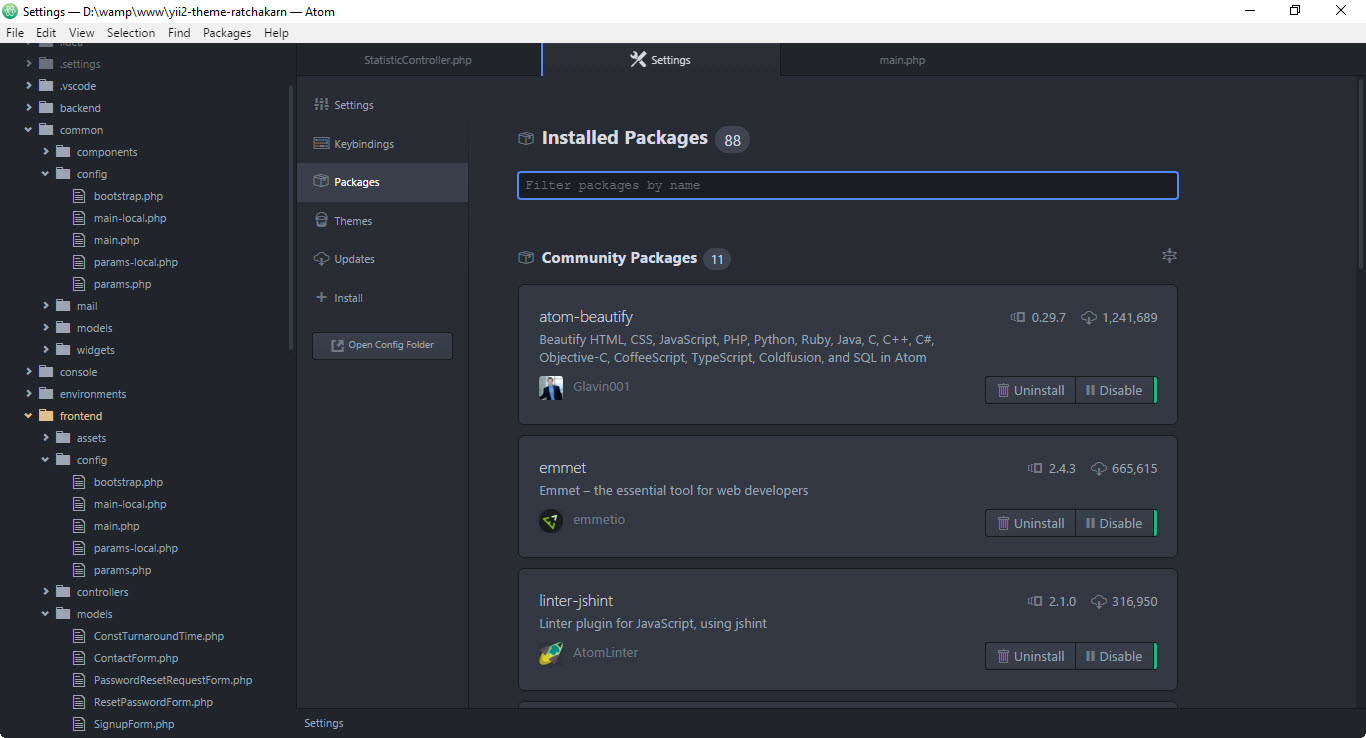Switch to StatisticController.php tab

click(418, 60)
